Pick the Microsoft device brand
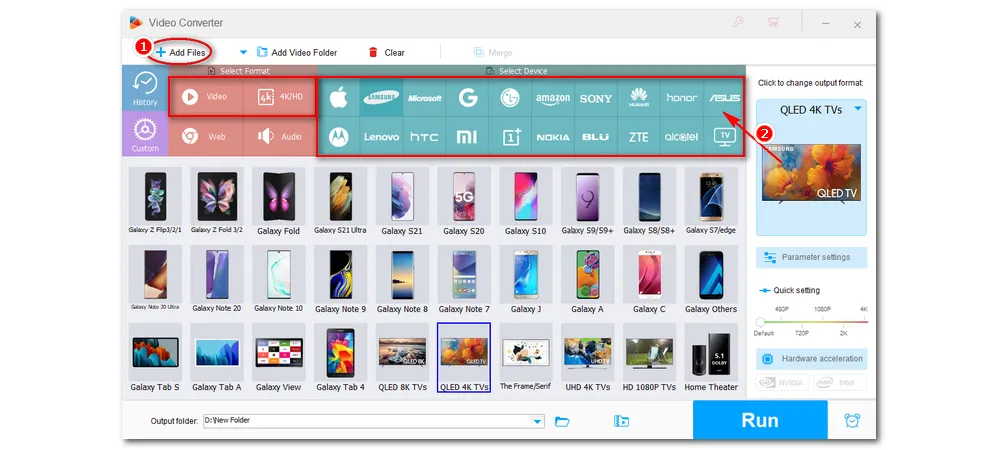The width and height of the screenshot is (1000, 450). (424, 98)
